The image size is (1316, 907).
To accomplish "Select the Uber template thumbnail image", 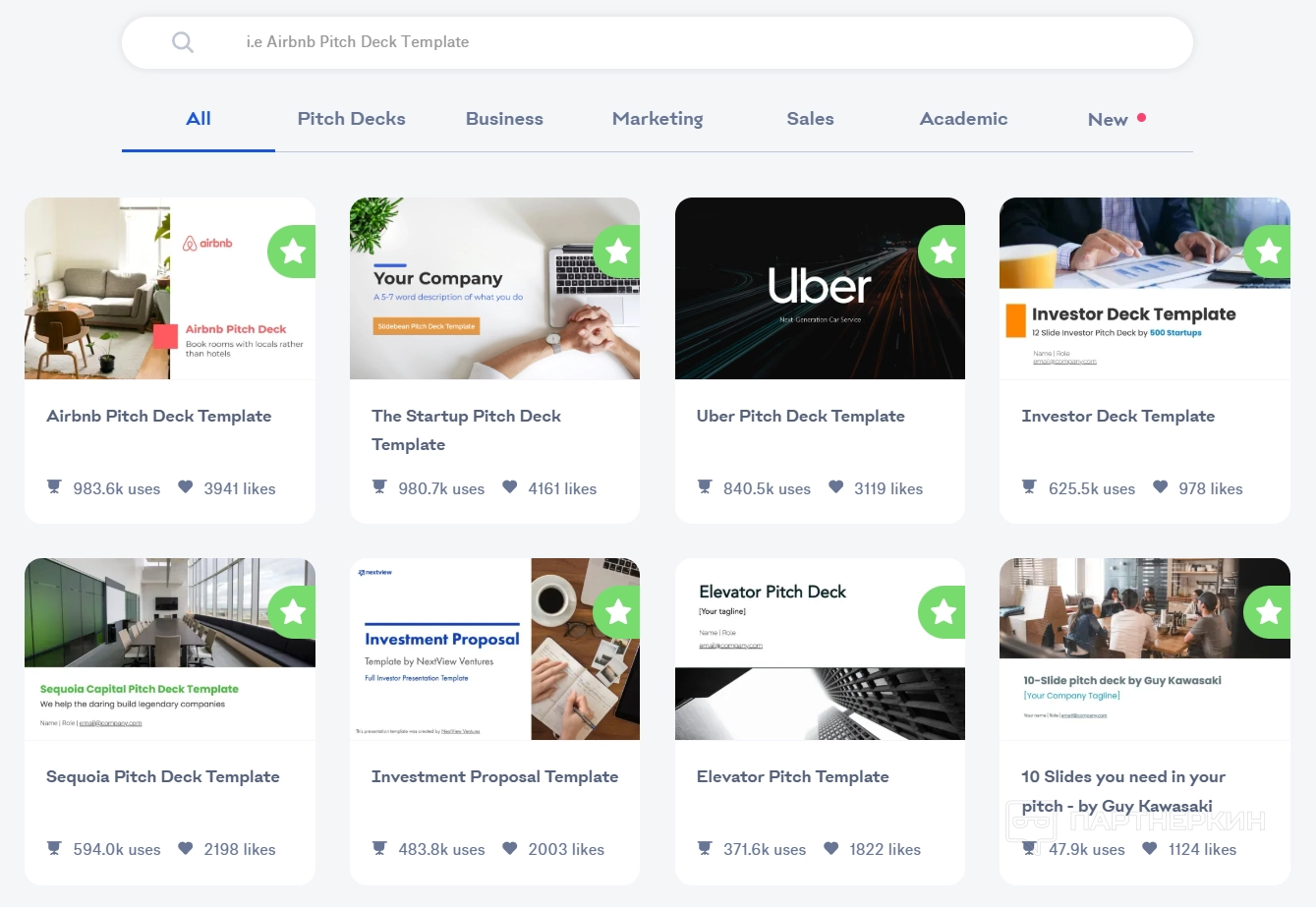I will 820,288.
